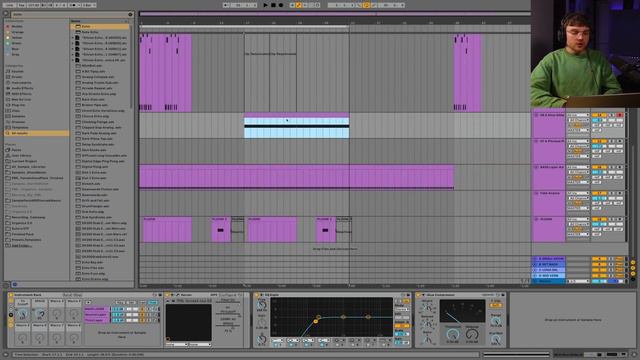Stop playback with the Stop button
Viewport: 640px width, 360px height.
point(273,5)
